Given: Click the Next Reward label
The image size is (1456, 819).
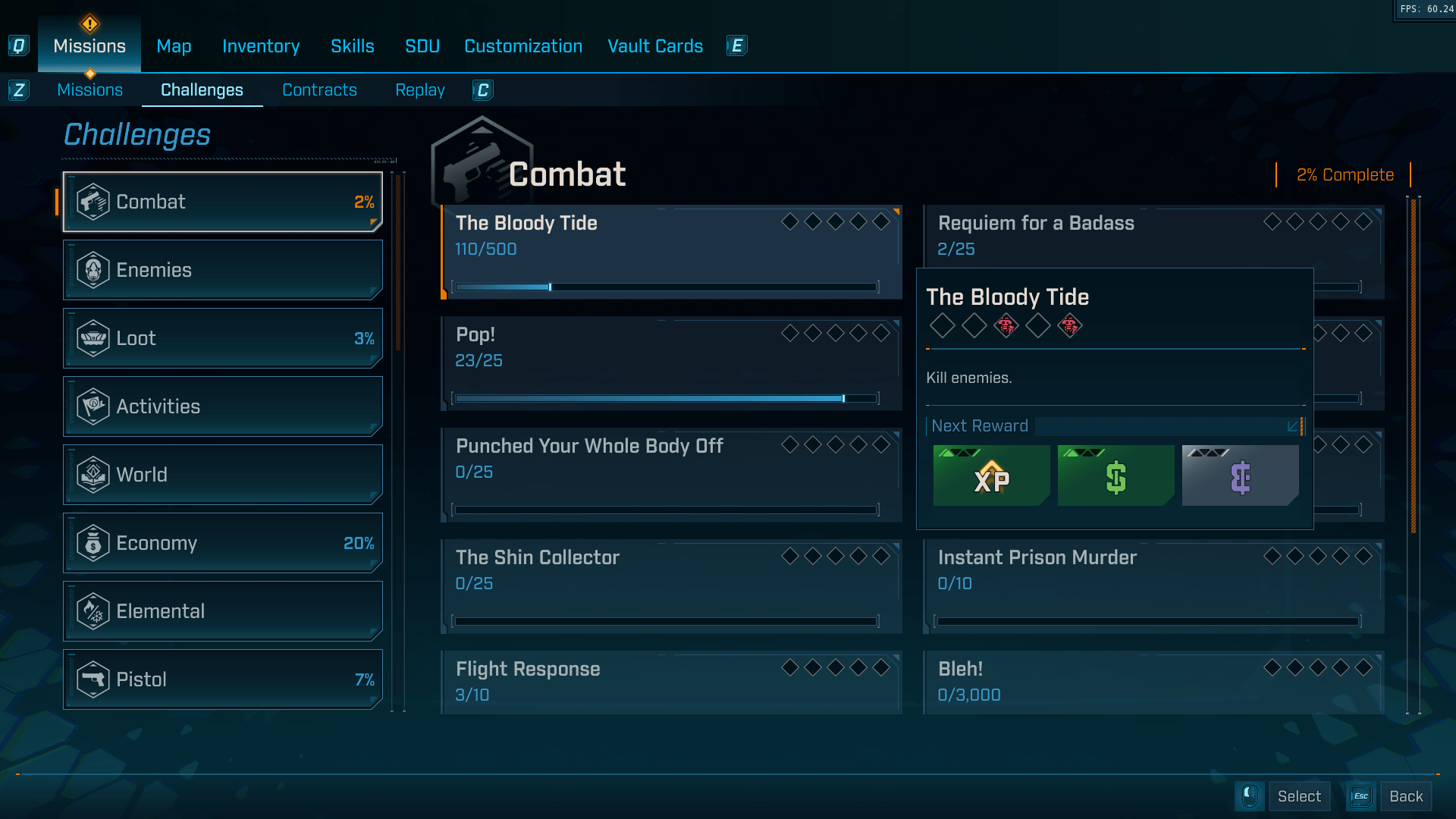Looking at the screenshot, I should click(980, 426).
